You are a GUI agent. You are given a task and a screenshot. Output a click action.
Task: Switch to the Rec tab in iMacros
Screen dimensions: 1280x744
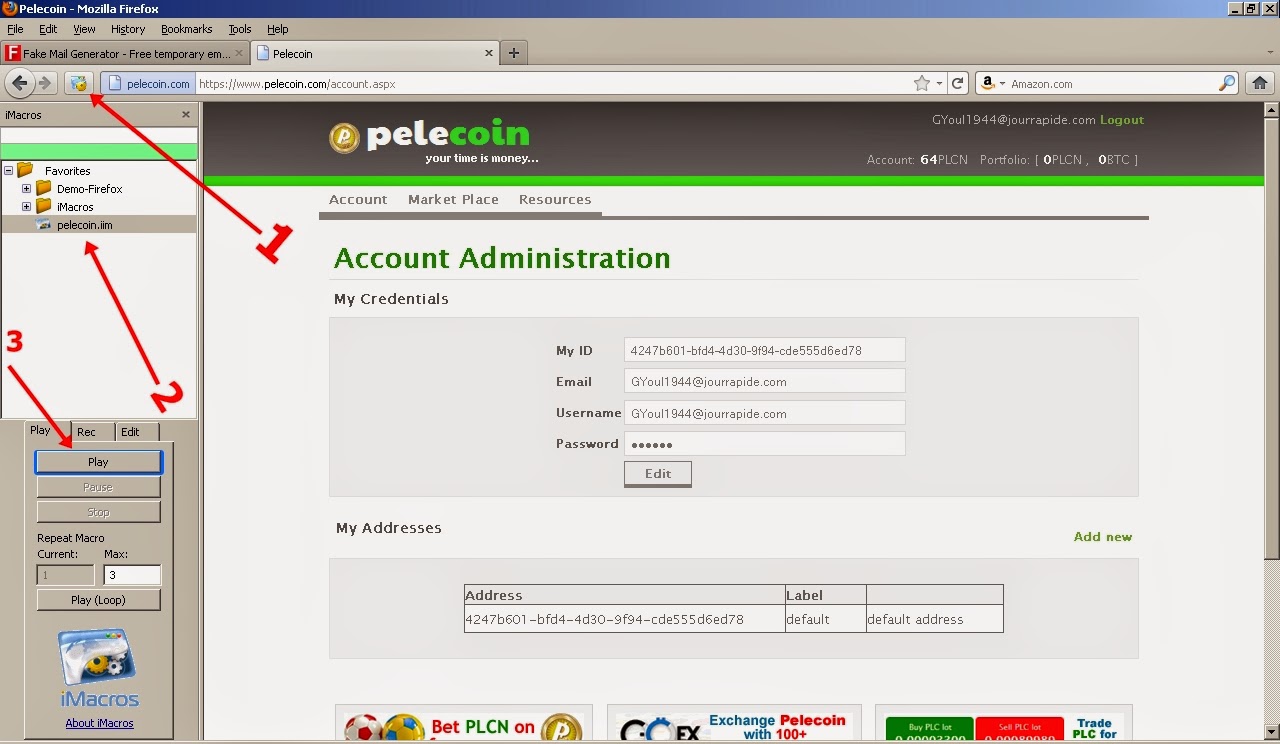(x=87, y=432)
